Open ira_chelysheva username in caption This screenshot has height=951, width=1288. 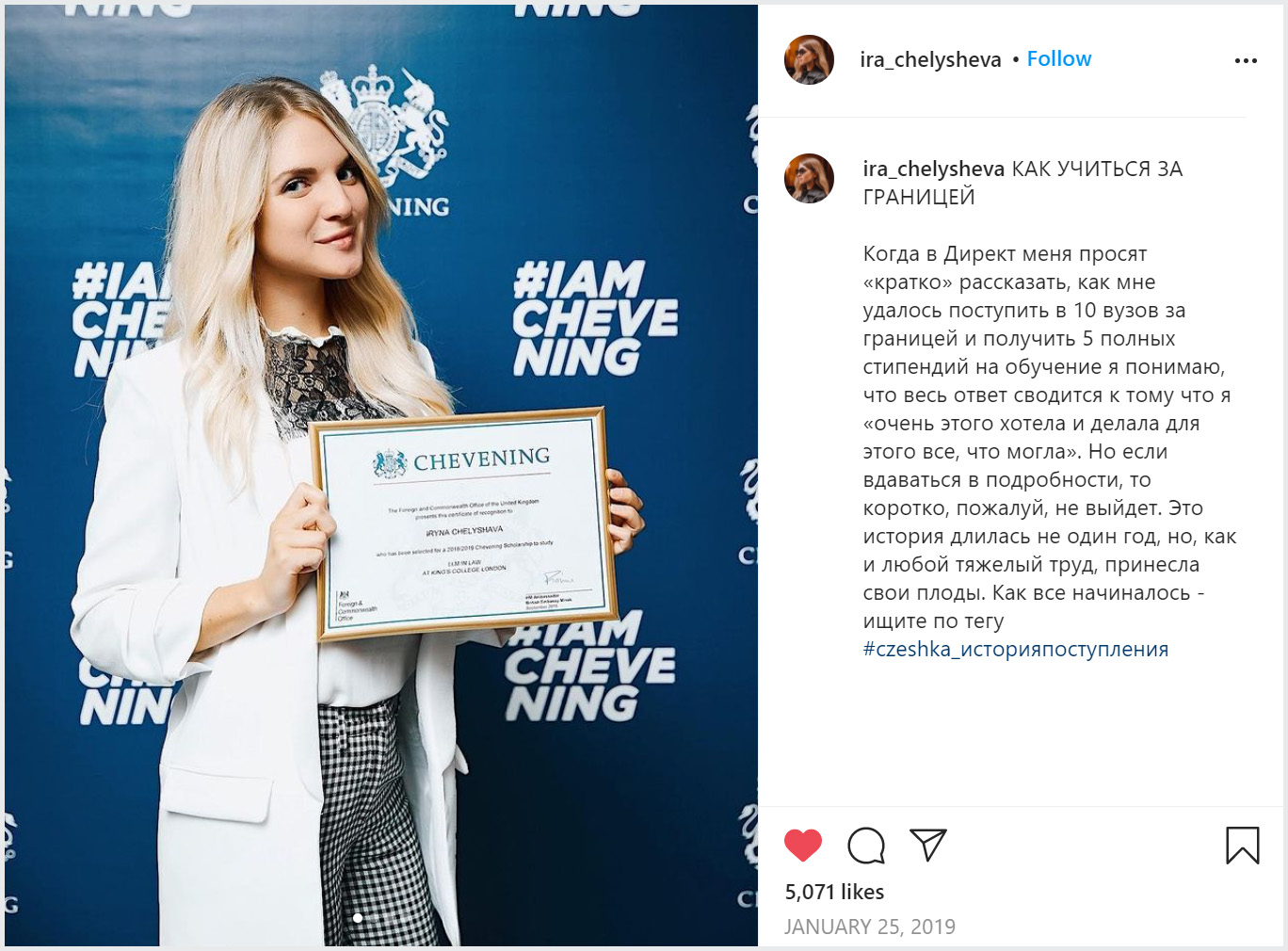(x=934, y=169)
